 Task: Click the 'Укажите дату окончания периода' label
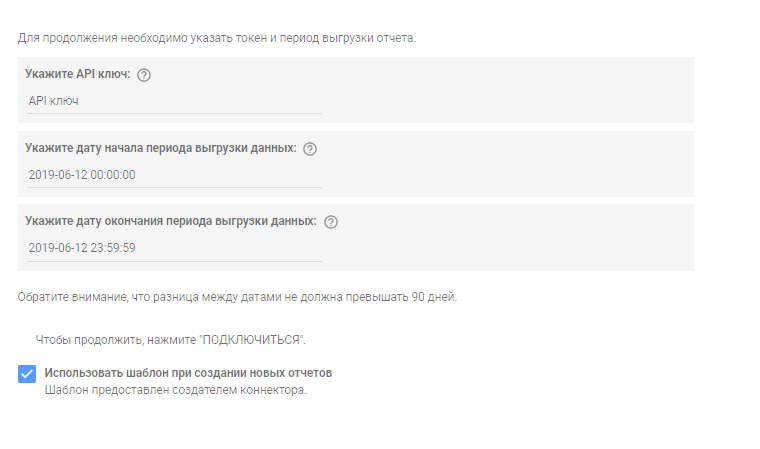171,221
